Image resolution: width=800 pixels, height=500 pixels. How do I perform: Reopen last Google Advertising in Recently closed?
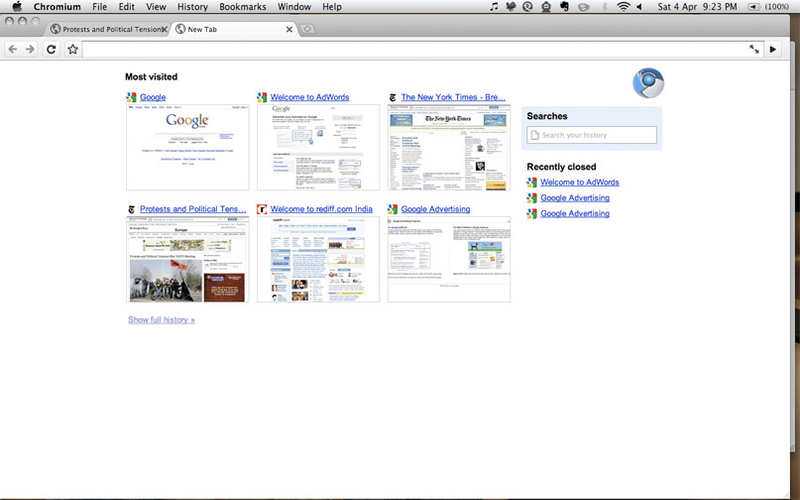(x=575, y=214)
